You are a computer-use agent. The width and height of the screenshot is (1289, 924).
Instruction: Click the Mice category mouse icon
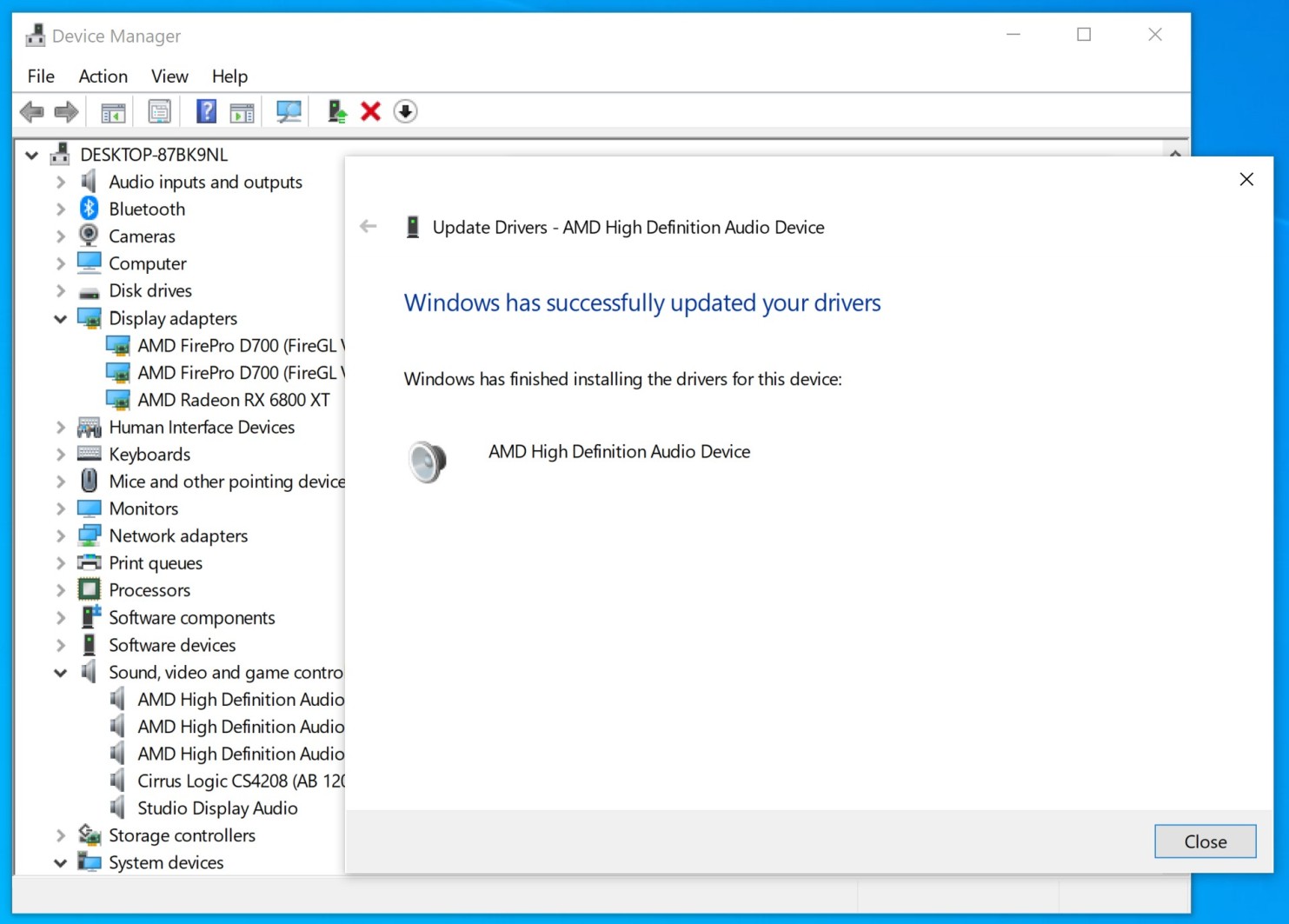pos(89,481)
